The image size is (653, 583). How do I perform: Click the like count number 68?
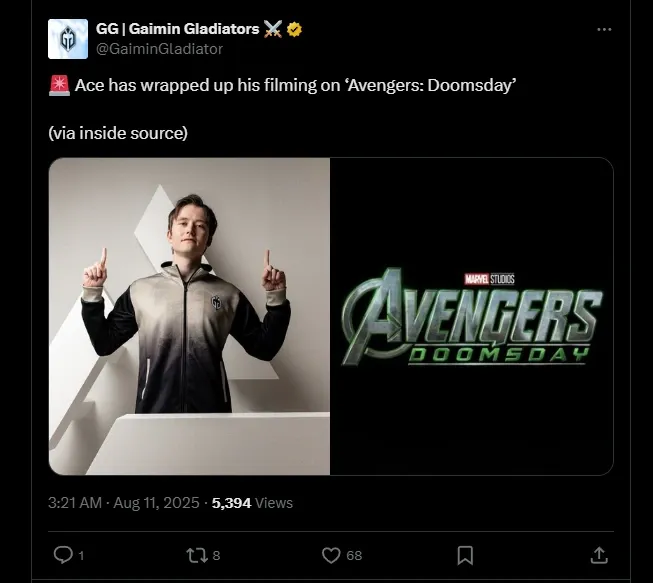click(x=354, y=555)
